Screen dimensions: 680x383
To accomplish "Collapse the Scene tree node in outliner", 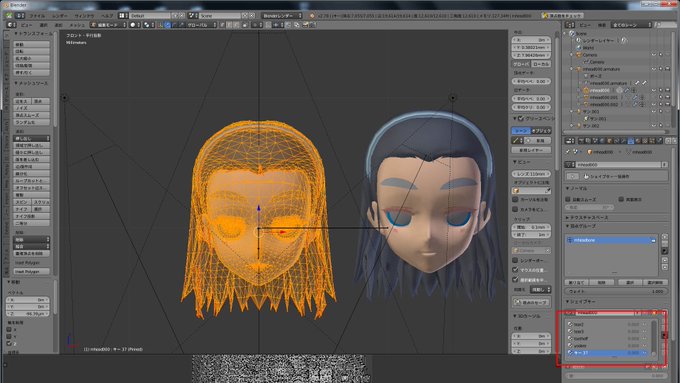I will tap(564, 33).
